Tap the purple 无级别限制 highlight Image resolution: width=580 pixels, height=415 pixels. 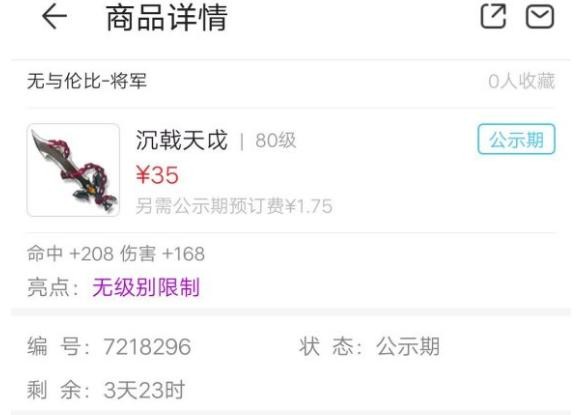coord(146,287)
